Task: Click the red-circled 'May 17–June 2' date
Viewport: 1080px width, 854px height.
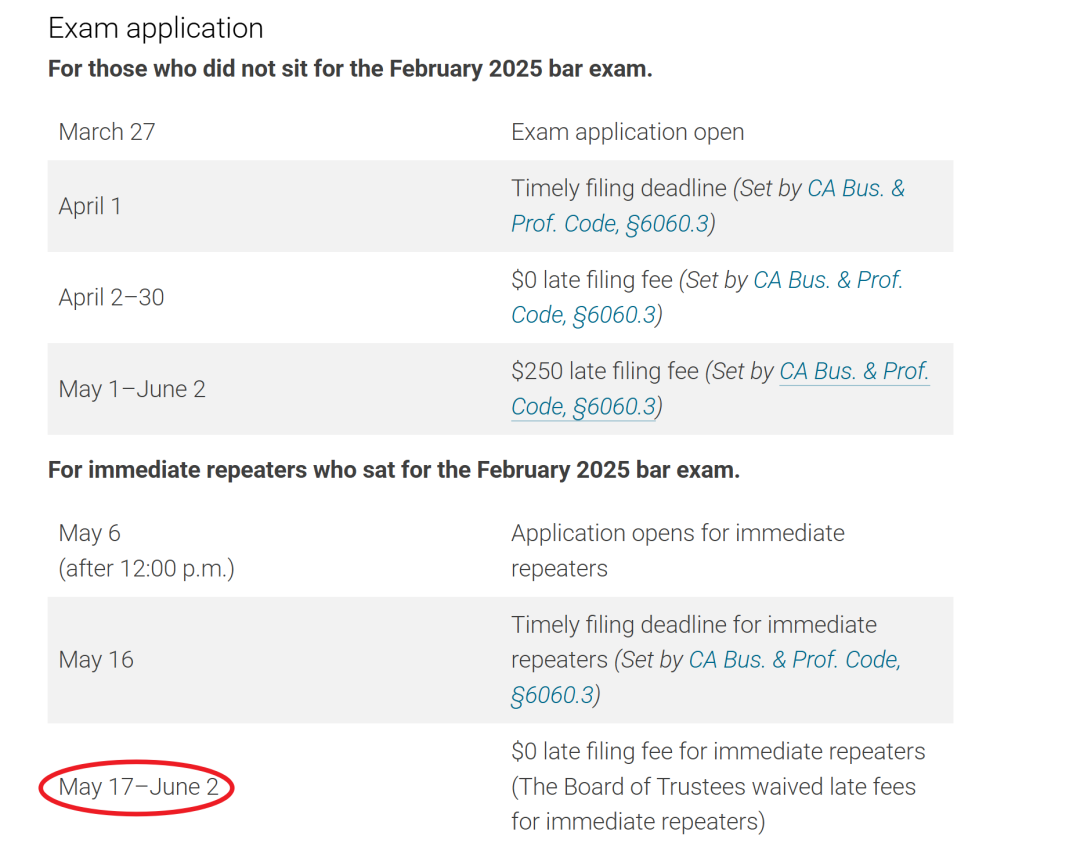Action: pos(138,787)
